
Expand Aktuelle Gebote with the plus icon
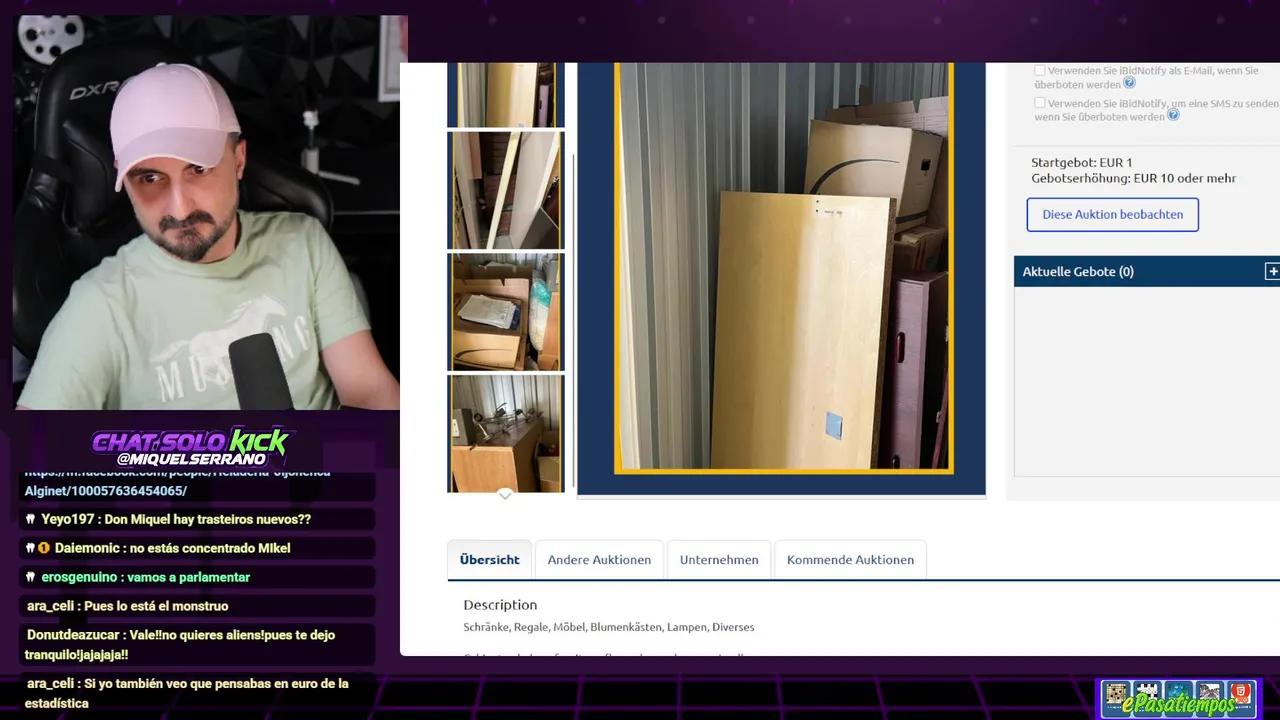coord(1272,271)
